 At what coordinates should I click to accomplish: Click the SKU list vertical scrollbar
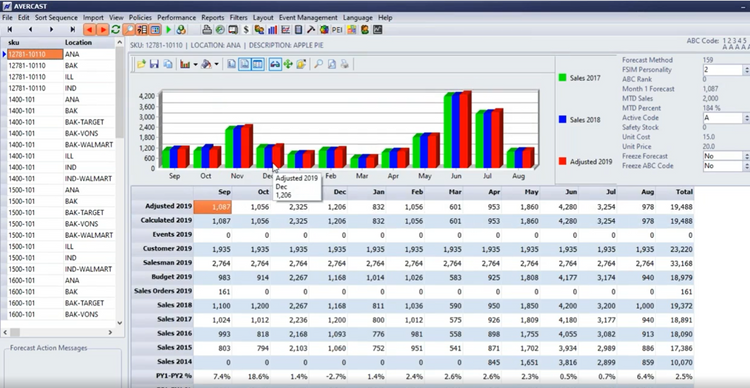click(x=120, y=182)
